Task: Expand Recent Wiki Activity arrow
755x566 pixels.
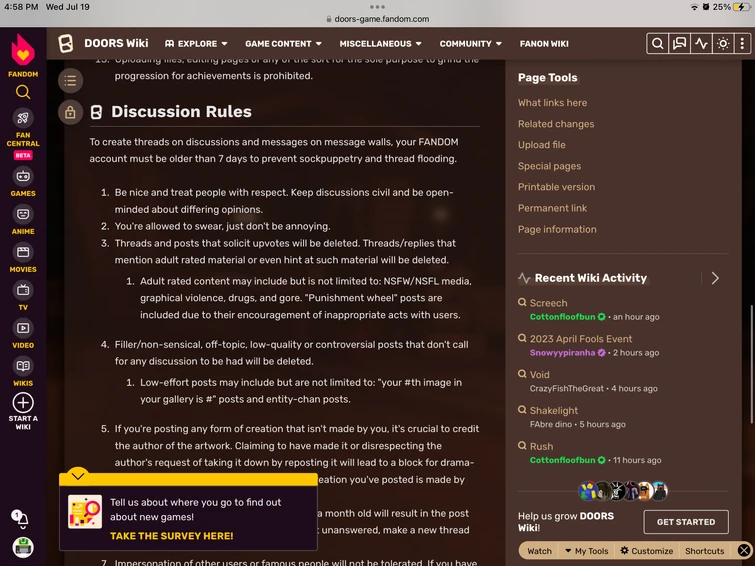Action: point(715,278)
